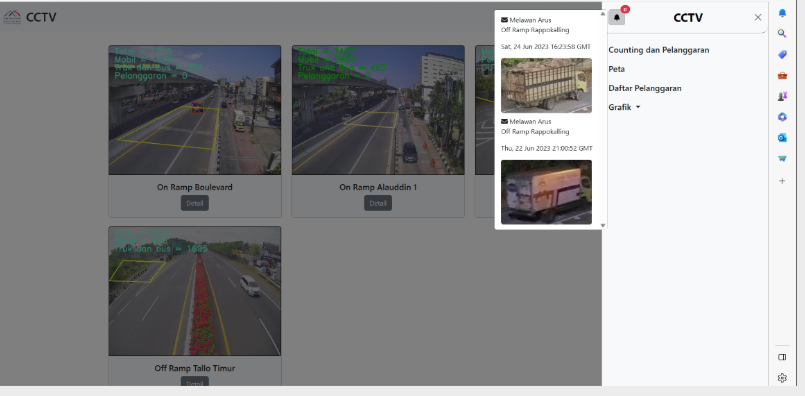Select the 'Thu, 22 Jun 2023 21:00:52 GMT' timestamp
This screenshot has width=805, height=396.
pyautogui.click(x=547, y=148)
